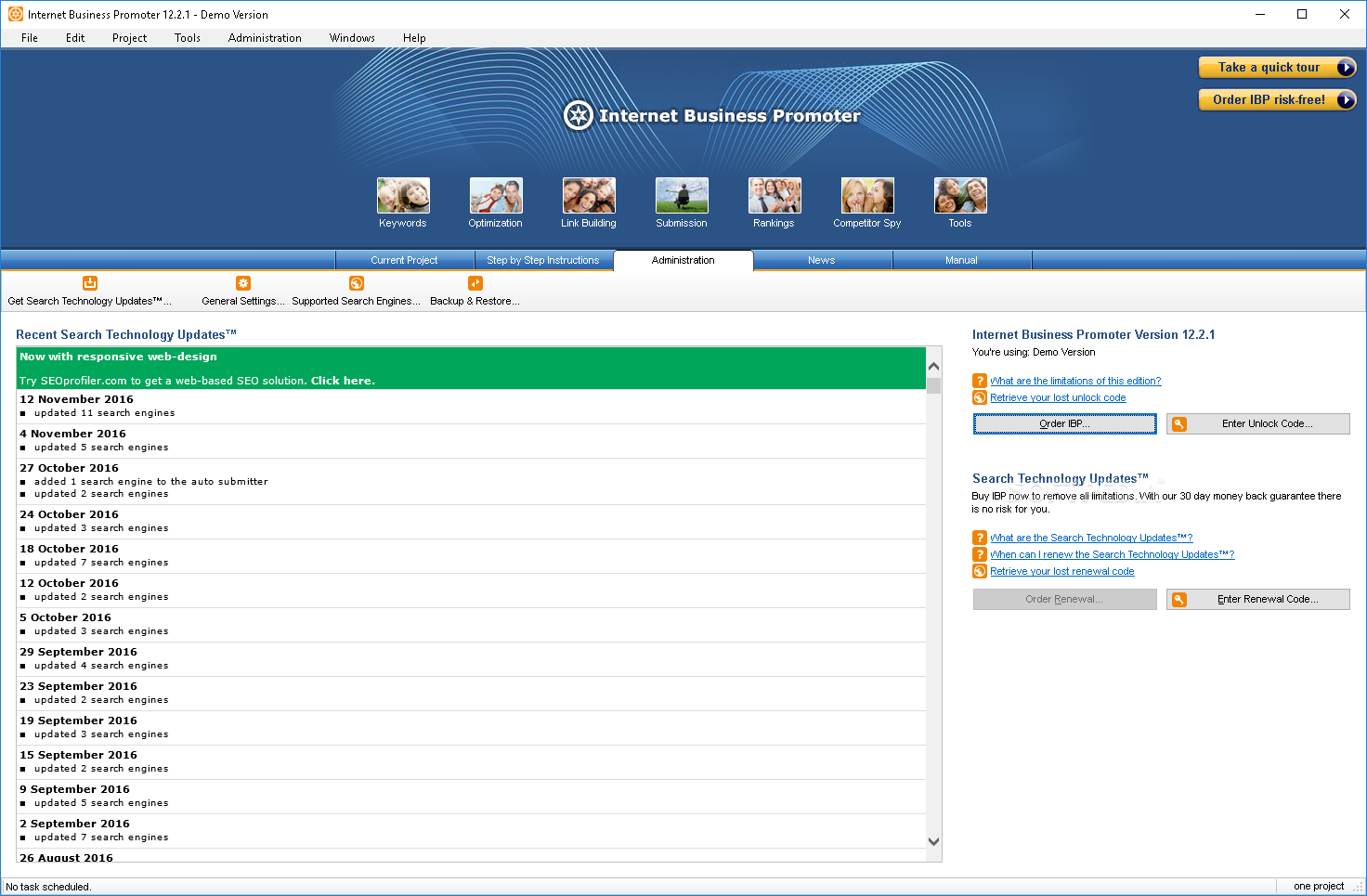Screen dimensions: 1367x896
Task: Open the Administration menu in menu bar
Action: (x=265, y=38)
